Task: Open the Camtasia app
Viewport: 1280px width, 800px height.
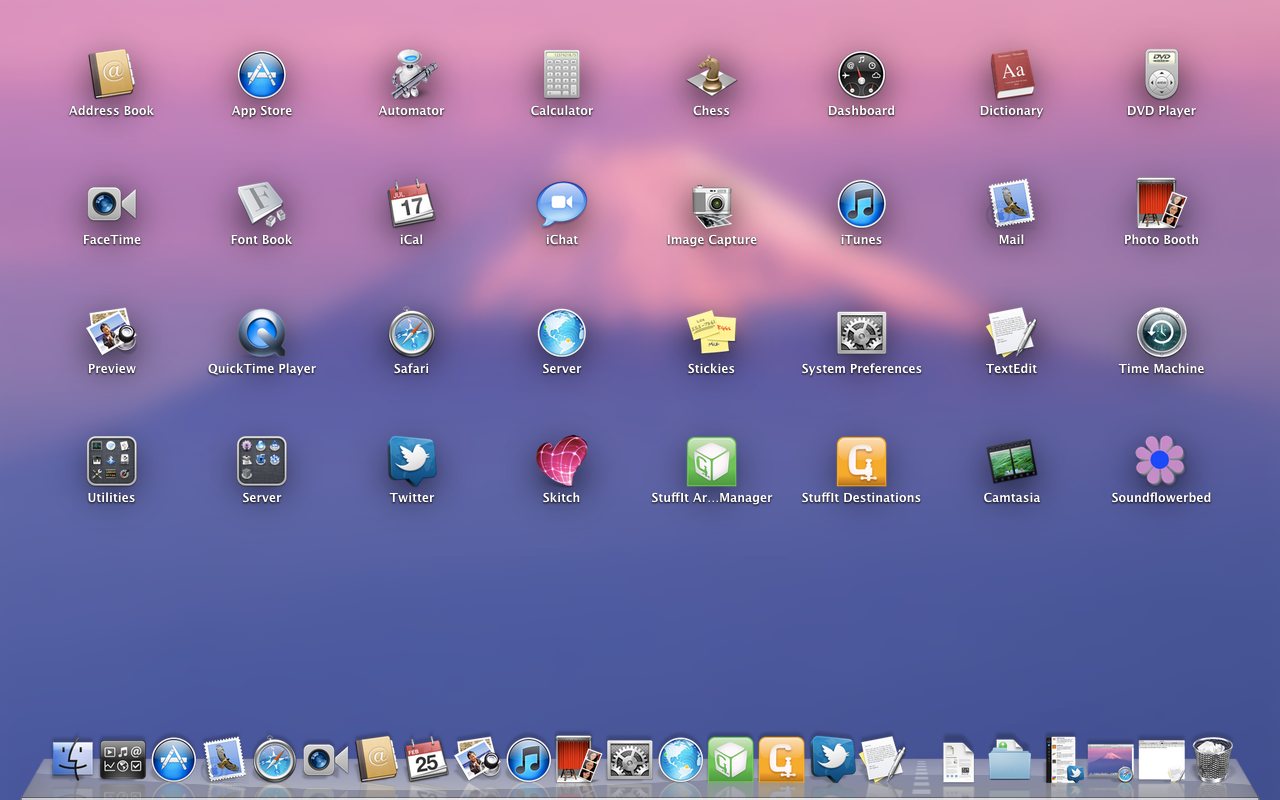Action: pos(1011,462)
